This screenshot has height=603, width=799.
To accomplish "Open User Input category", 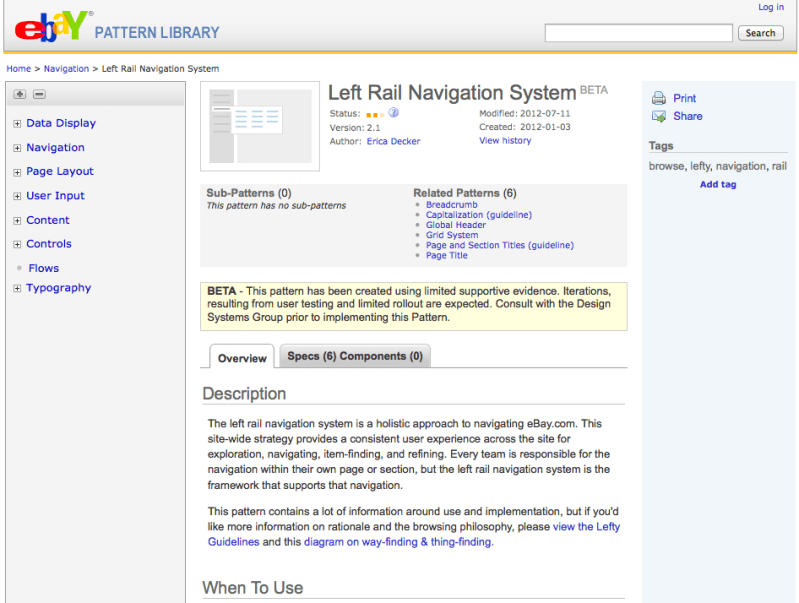I will pos(56,196).
